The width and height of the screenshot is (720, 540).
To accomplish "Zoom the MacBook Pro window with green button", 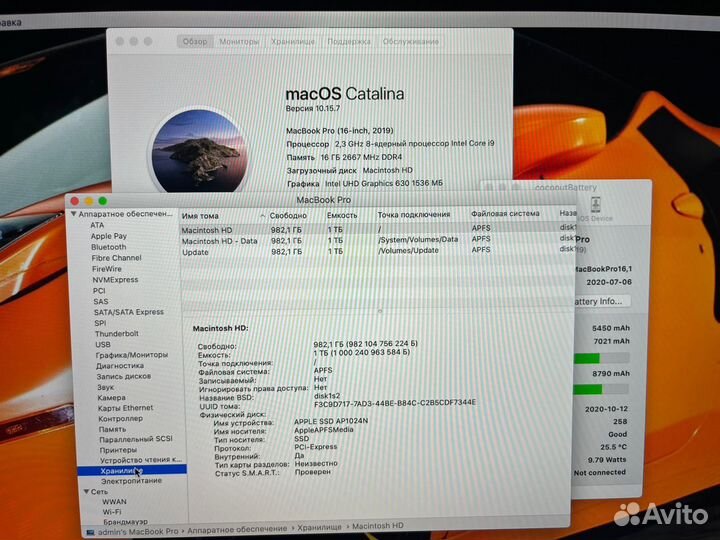I will pos(102,201).
